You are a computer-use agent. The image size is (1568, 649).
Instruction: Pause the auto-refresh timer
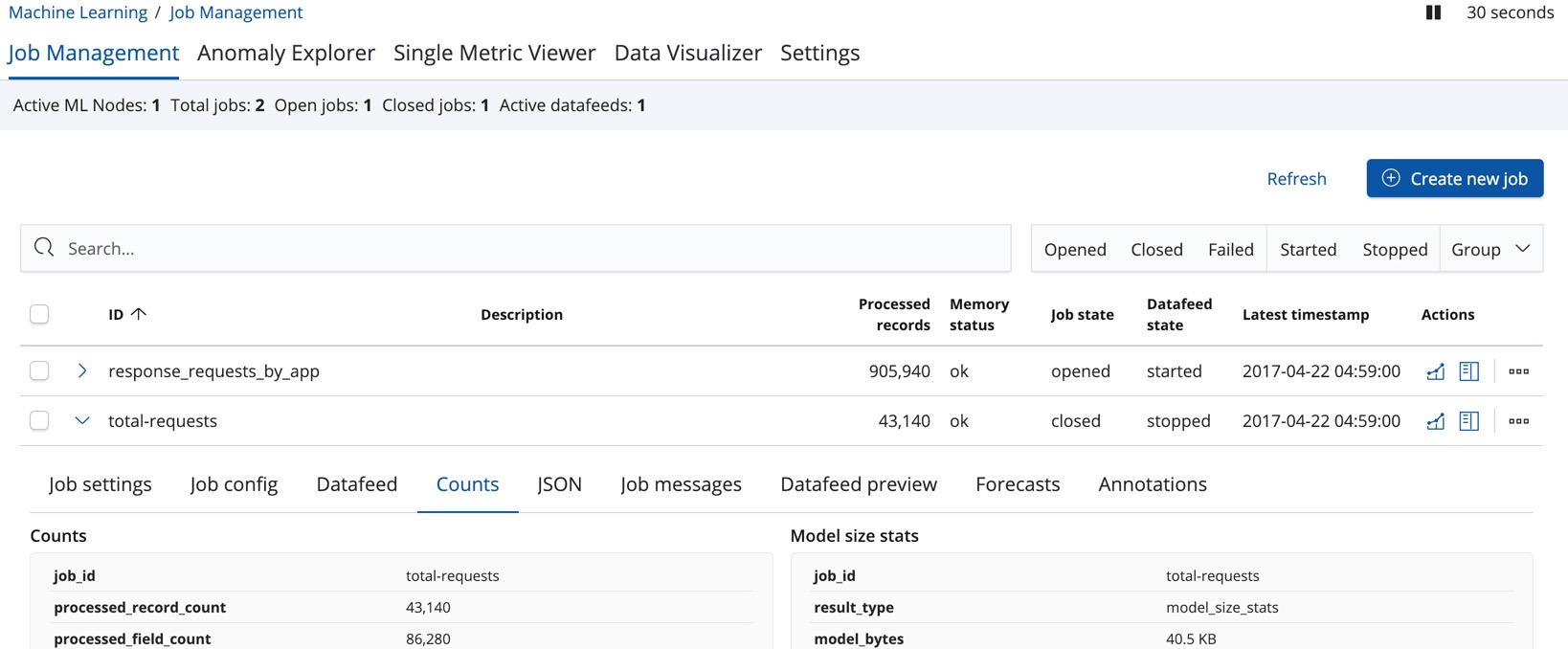tap(1433, 12)
